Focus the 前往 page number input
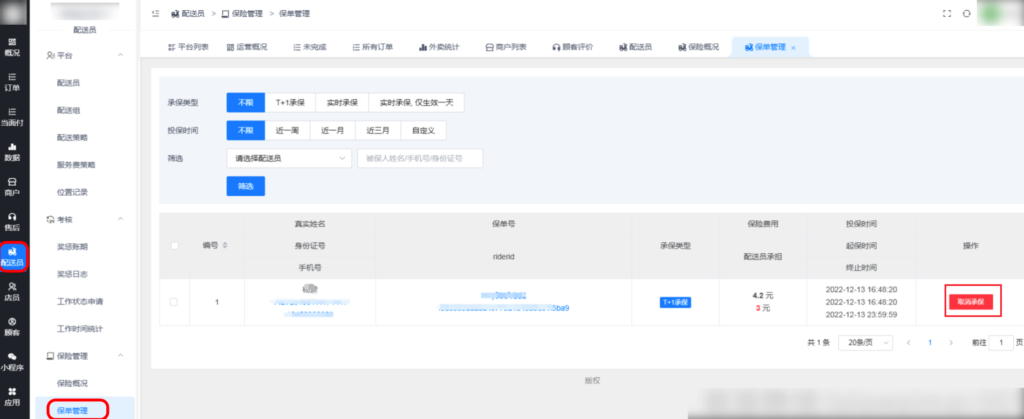This screenshot has height=419, width=1024. click(1001, 343)
